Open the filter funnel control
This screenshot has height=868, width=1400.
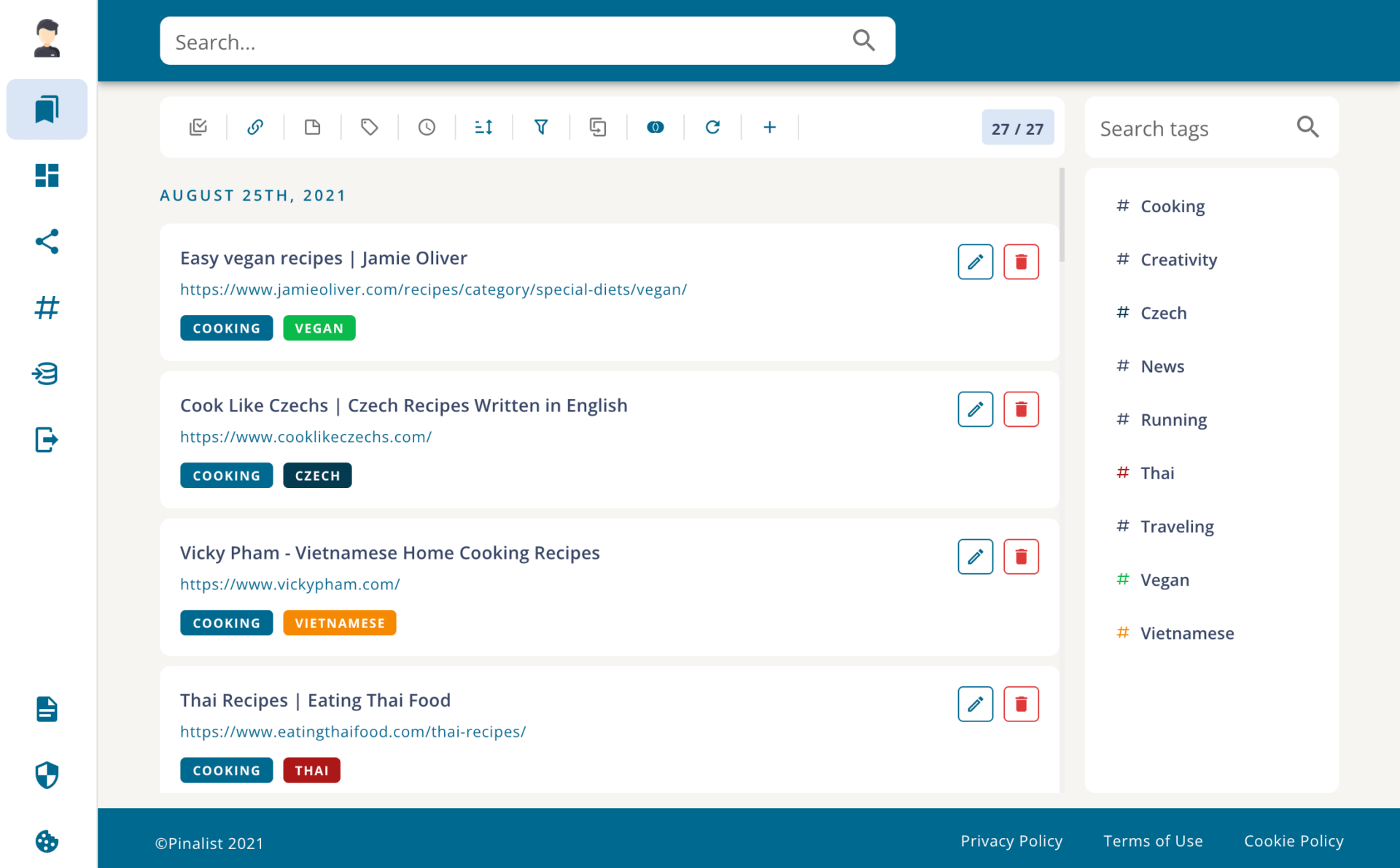(541, 127)
